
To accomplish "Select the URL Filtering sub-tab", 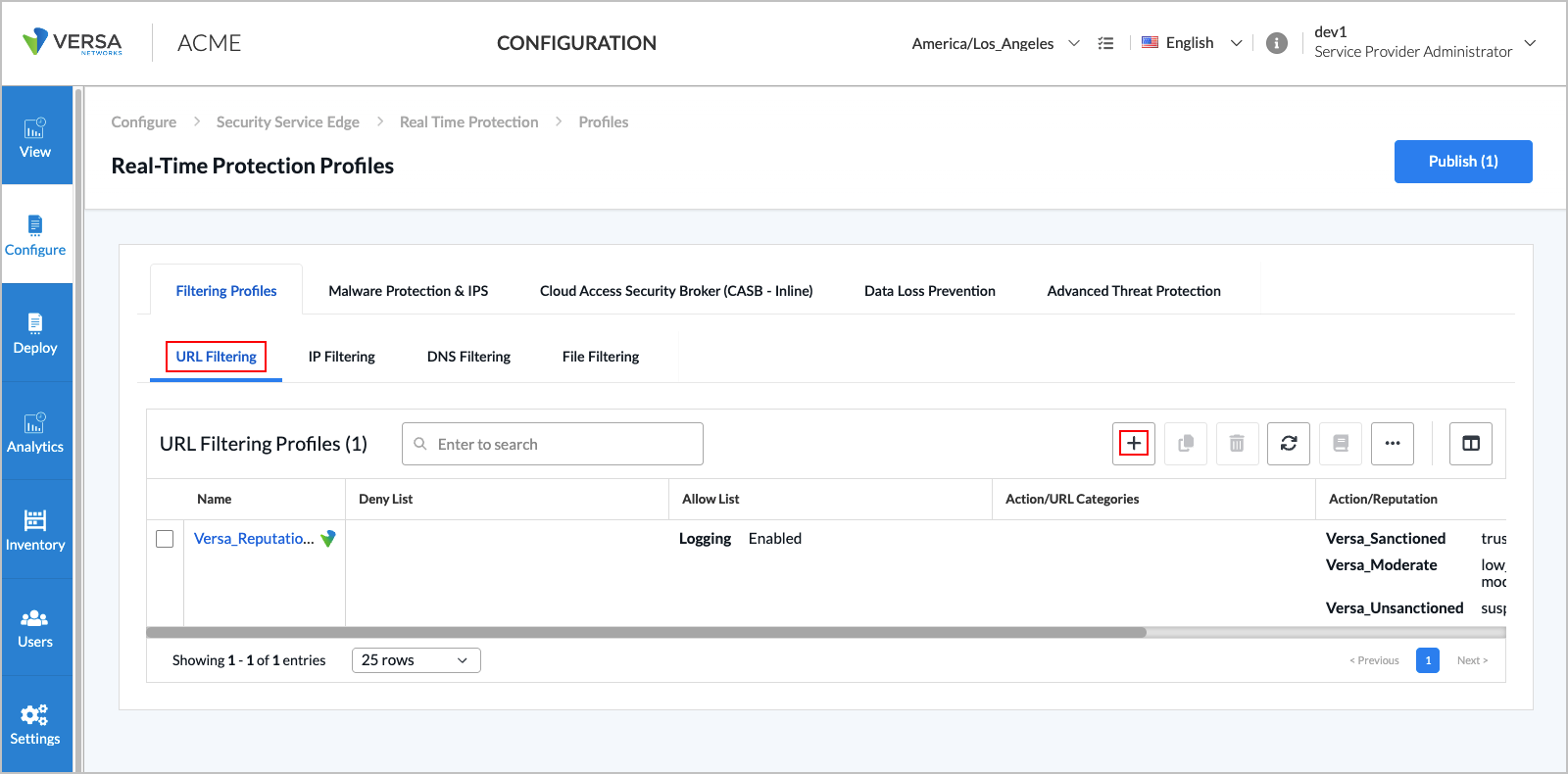I will (x=217, y=357).
